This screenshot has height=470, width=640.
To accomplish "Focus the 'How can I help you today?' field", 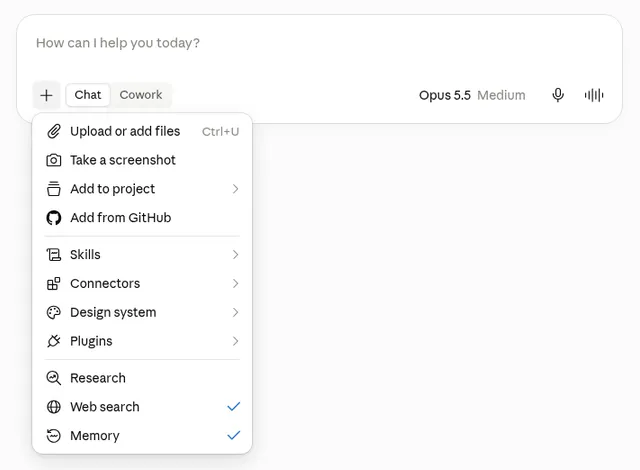I will click(320, 43).
